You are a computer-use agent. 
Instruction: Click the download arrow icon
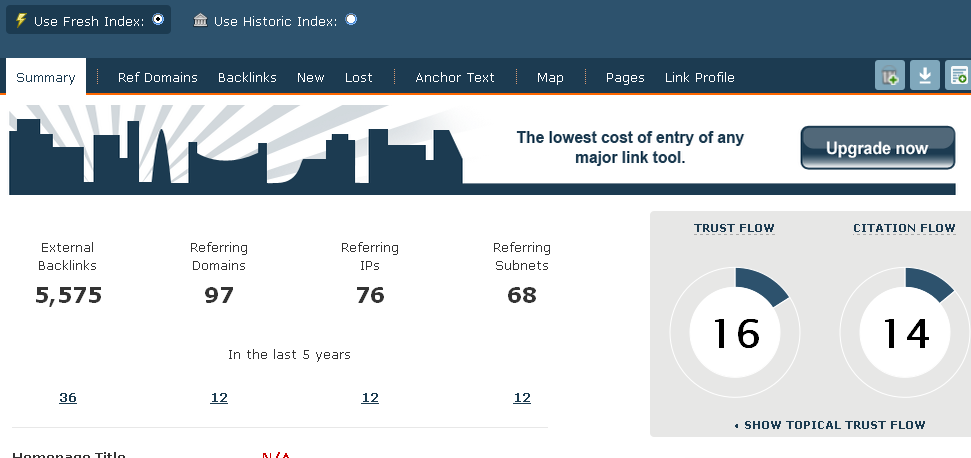tap(925, 76)
